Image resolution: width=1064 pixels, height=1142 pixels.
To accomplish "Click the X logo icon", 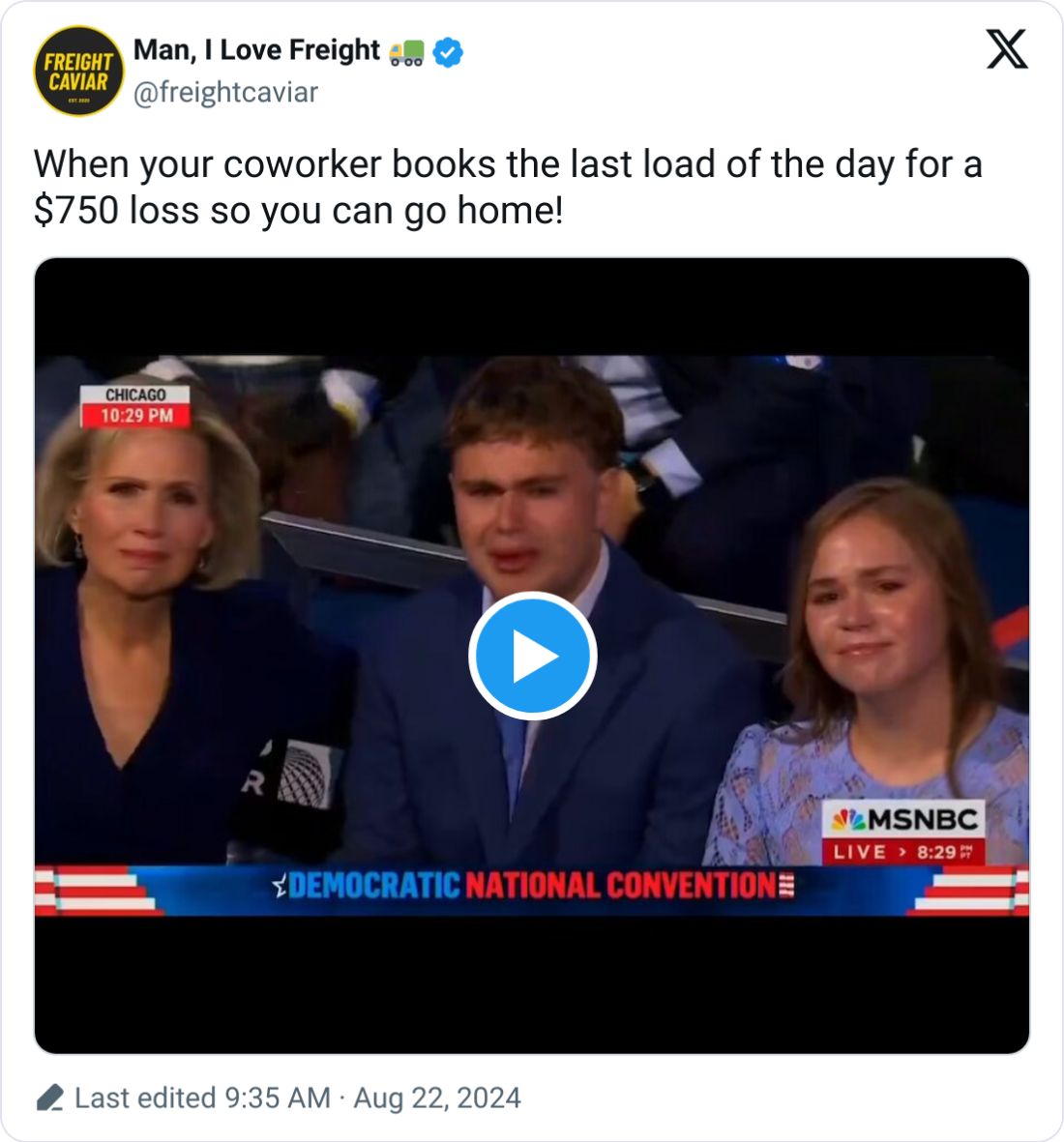I will [x=1007, y=49].
